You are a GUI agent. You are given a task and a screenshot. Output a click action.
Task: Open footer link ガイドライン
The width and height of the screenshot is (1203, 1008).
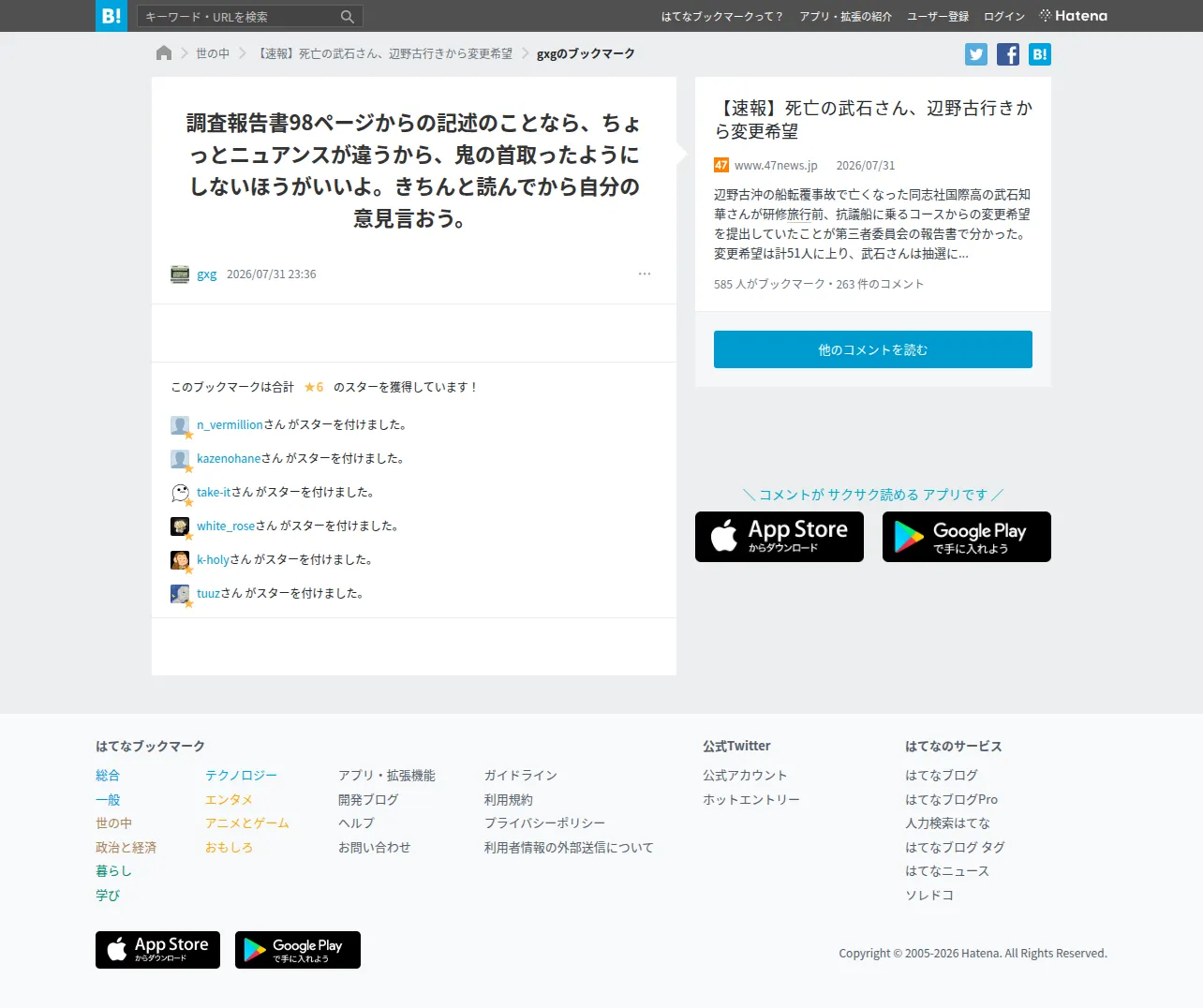coord(521,776)
